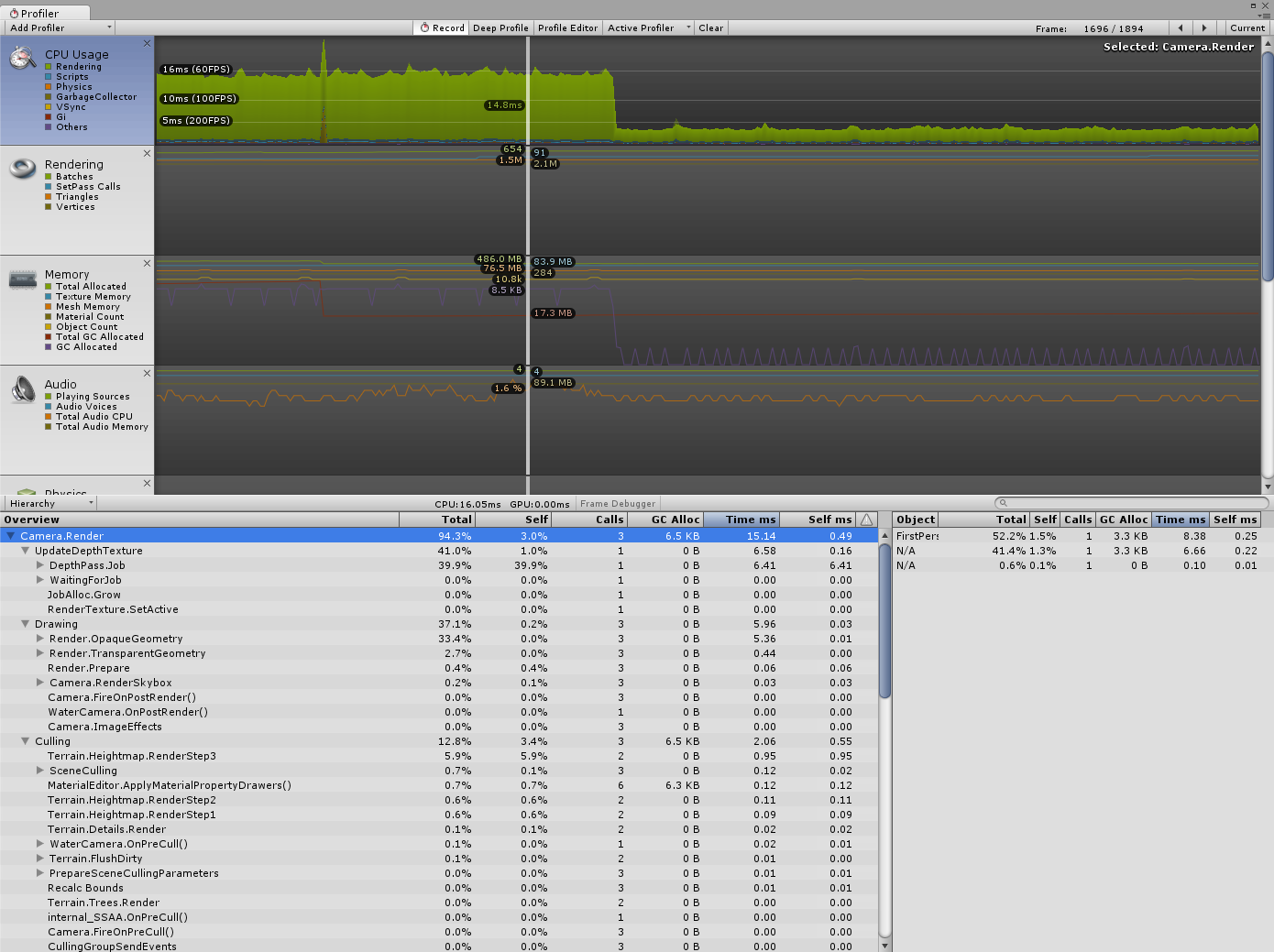Screen dimensions: 1274x952
Task: Open the Add Profiler dropdown
Action: click(60, 27)
